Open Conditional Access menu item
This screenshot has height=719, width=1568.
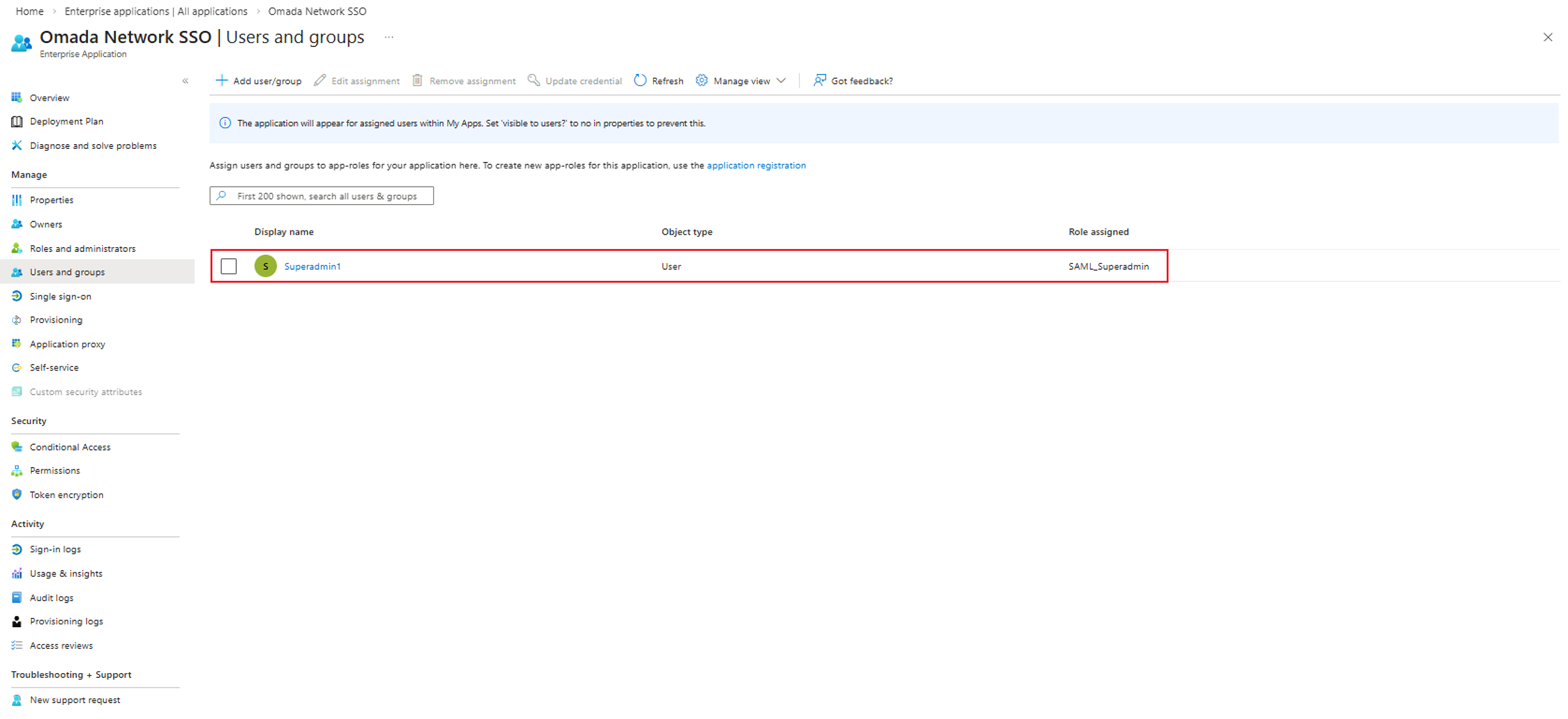click(70, 447)
